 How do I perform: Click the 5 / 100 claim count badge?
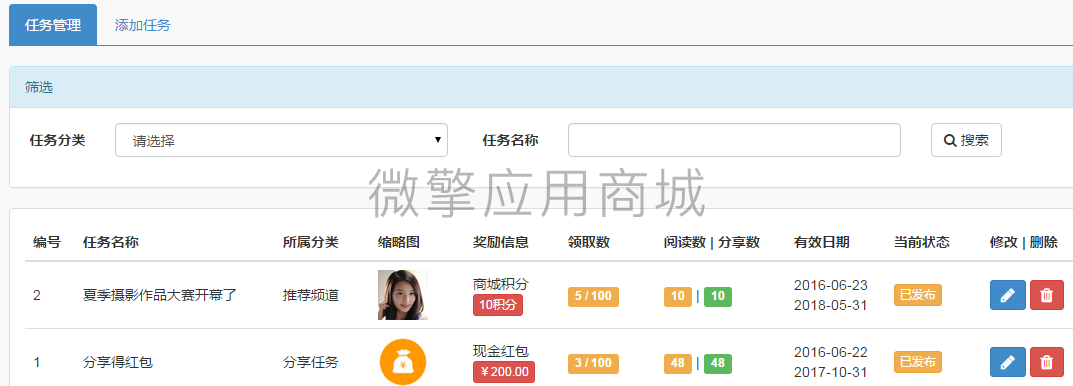(593, 296)
